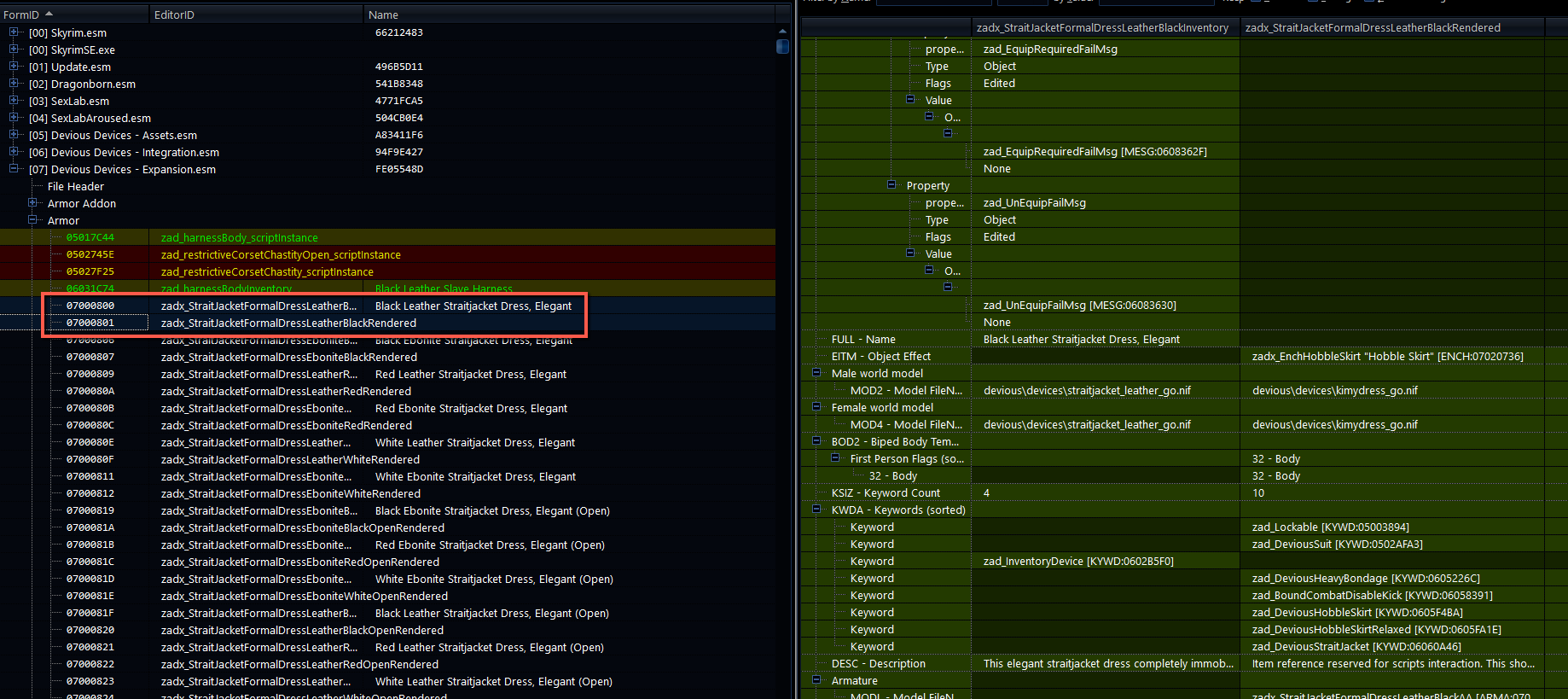Select [04] SexLabAroused.esm plugin
This screenshot has height=699, width=1568.
(90, 118)
